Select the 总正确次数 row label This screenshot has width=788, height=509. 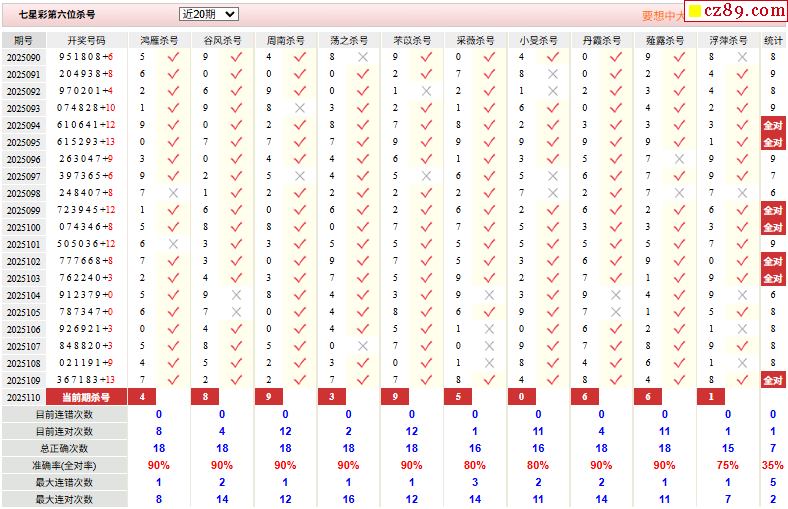pos(65,449)
